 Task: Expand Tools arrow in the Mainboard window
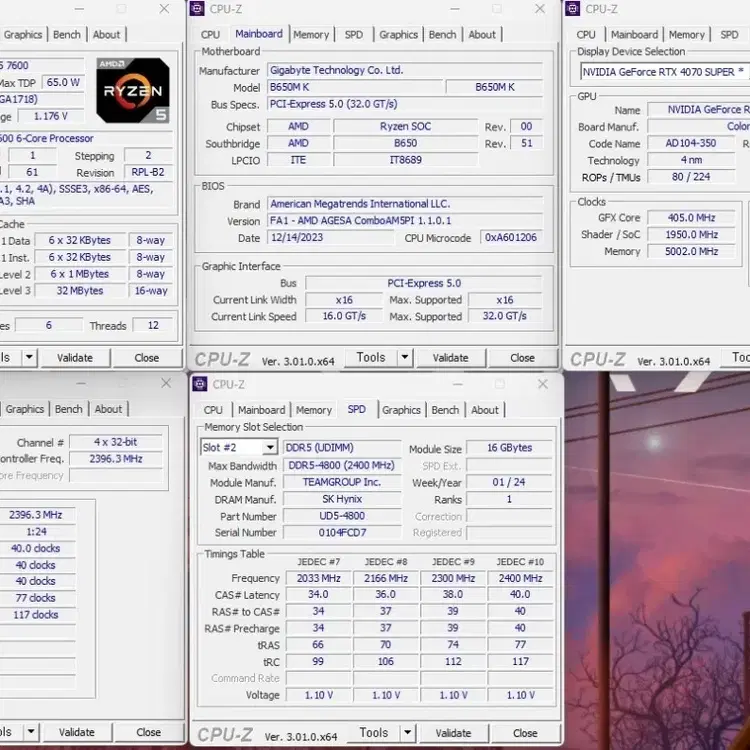click(x=405, y=357)
